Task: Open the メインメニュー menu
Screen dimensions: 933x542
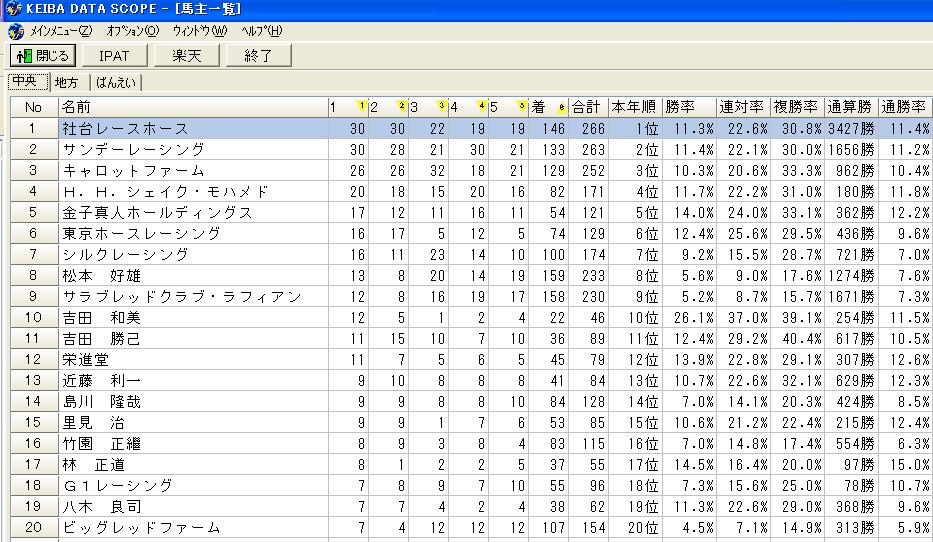Action: click(x=61, y=31)
